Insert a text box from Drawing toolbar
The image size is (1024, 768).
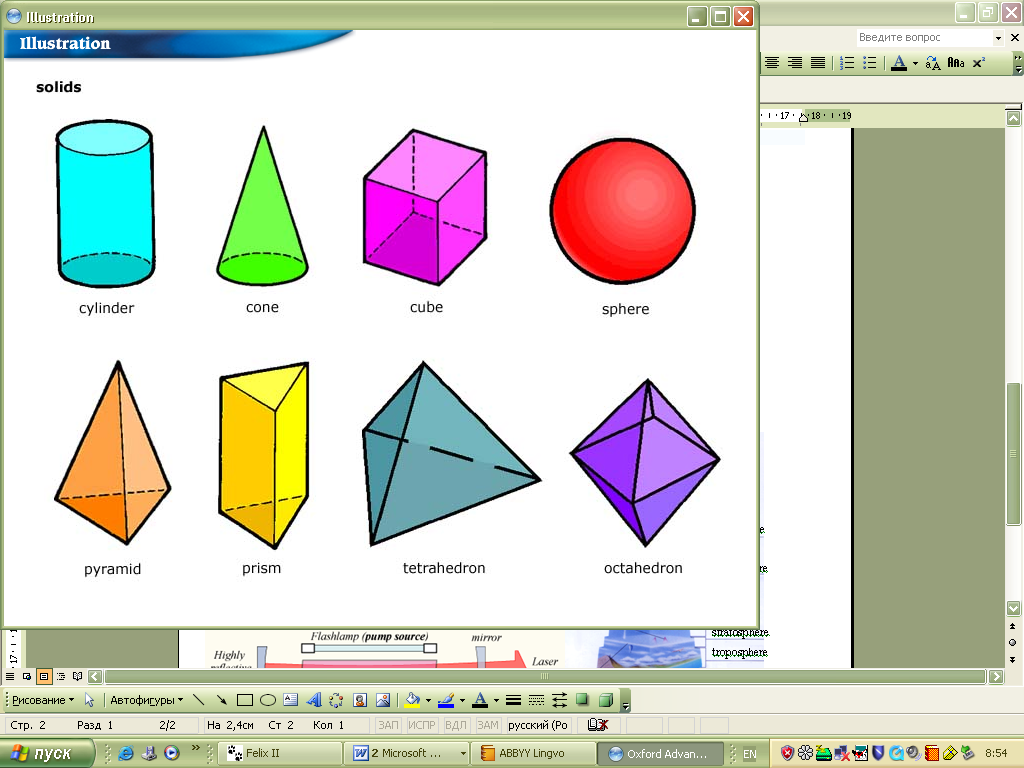[x=291, y=700]
